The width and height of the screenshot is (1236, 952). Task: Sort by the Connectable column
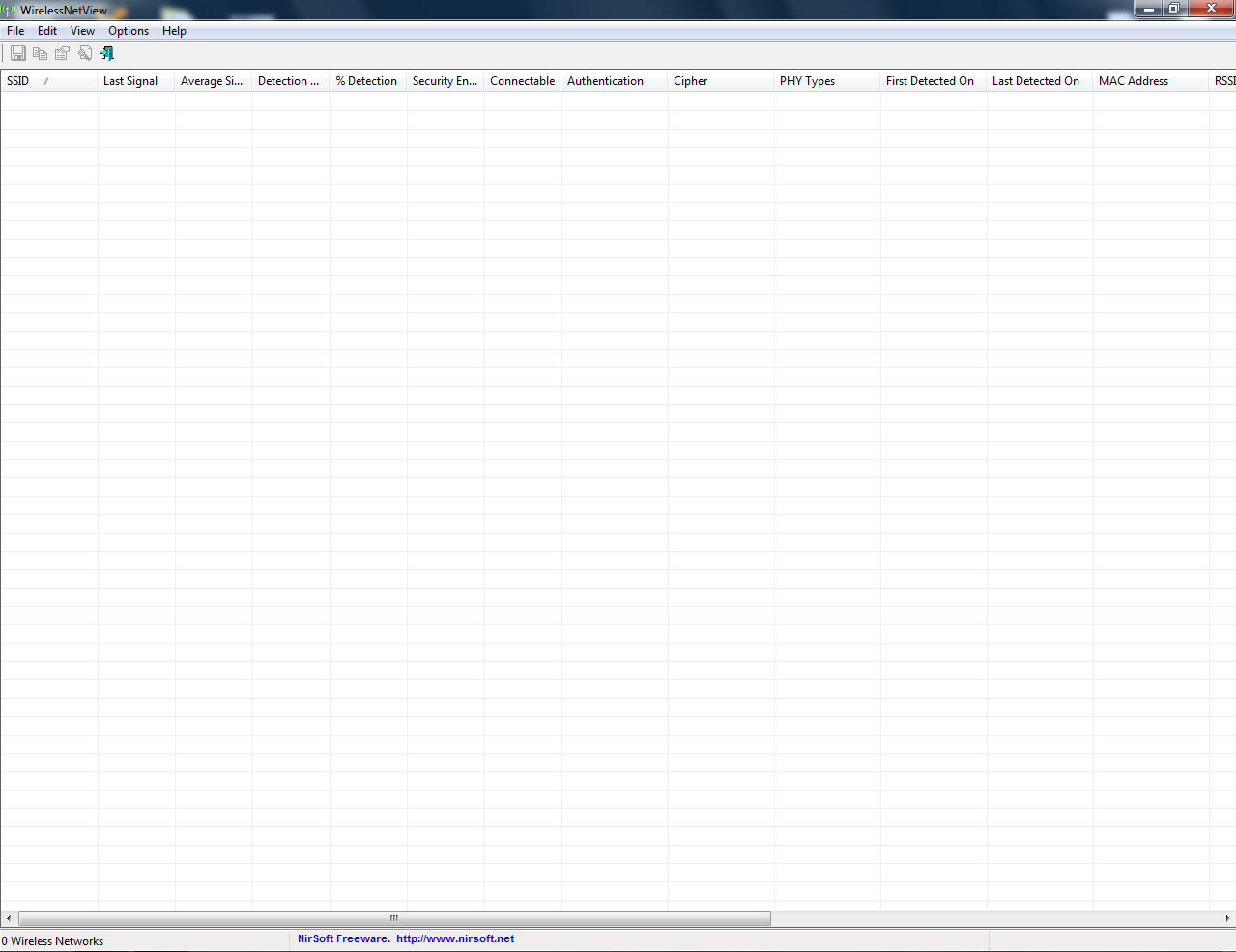(x=523, y=81)
